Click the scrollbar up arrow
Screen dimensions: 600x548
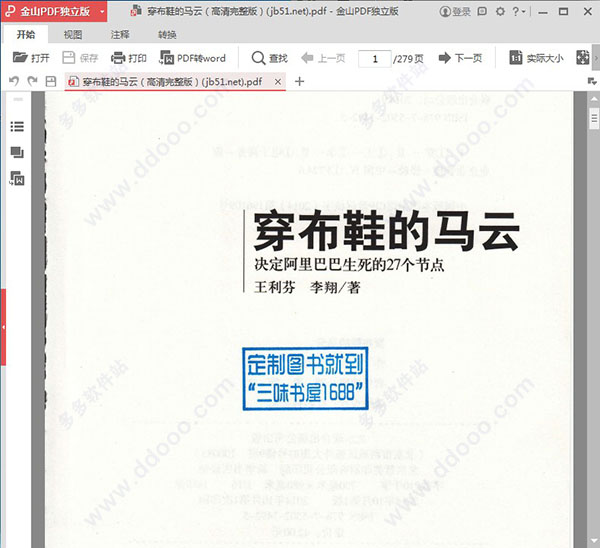coord(594,99)
